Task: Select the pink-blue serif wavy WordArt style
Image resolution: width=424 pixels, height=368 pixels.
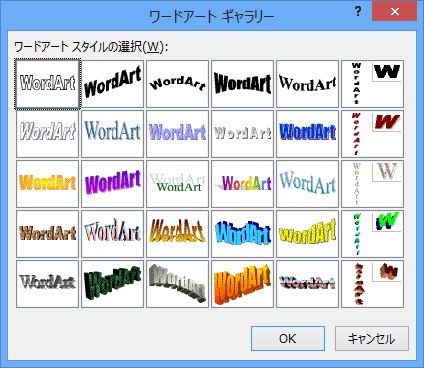Action: click(112, 234)
